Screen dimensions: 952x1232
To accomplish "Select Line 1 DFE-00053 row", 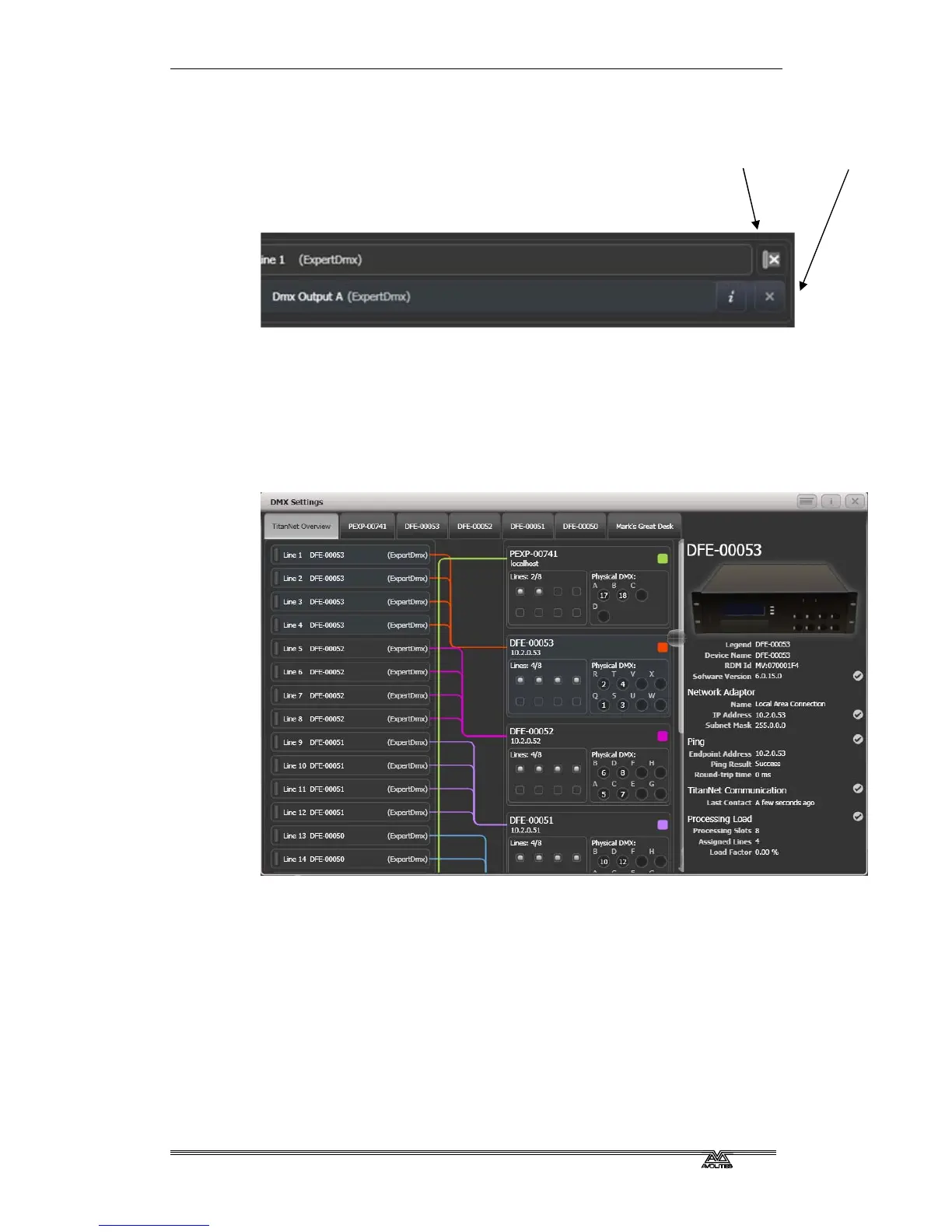I will [x=351, y=555].
